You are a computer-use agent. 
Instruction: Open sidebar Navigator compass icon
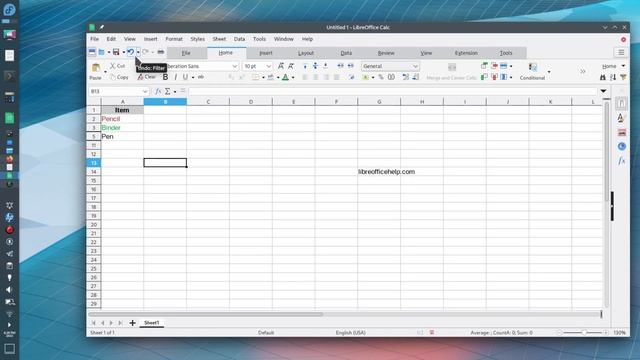(x=621, y=147)
